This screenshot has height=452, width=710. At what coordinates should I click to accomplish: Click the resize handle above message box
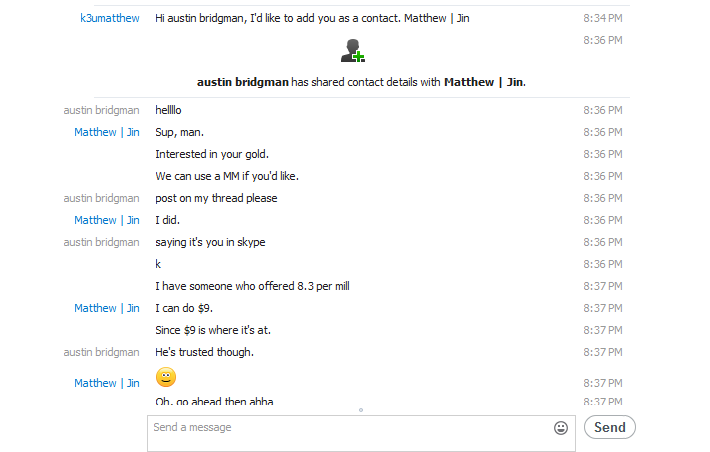[x=361, y=410]
